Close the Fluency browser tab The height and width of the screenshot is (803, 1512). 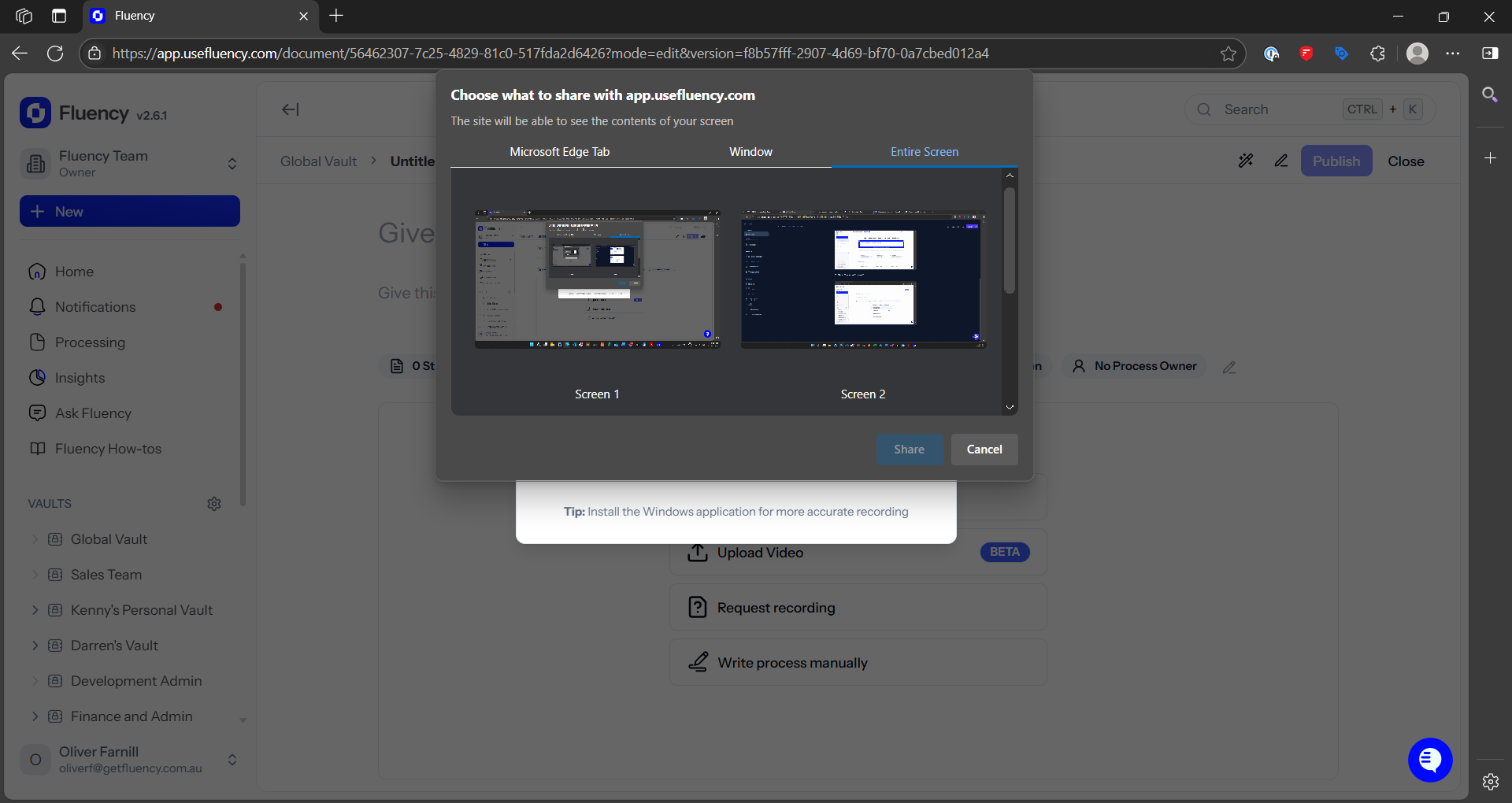pyautogui.click(x=303, y=16)
